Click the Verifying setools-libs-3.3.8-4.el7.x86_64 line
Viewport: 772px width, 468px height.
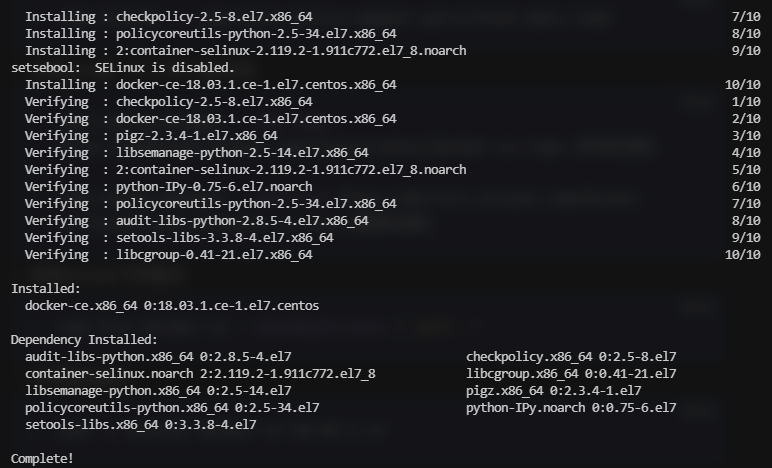tap(179, 238)
